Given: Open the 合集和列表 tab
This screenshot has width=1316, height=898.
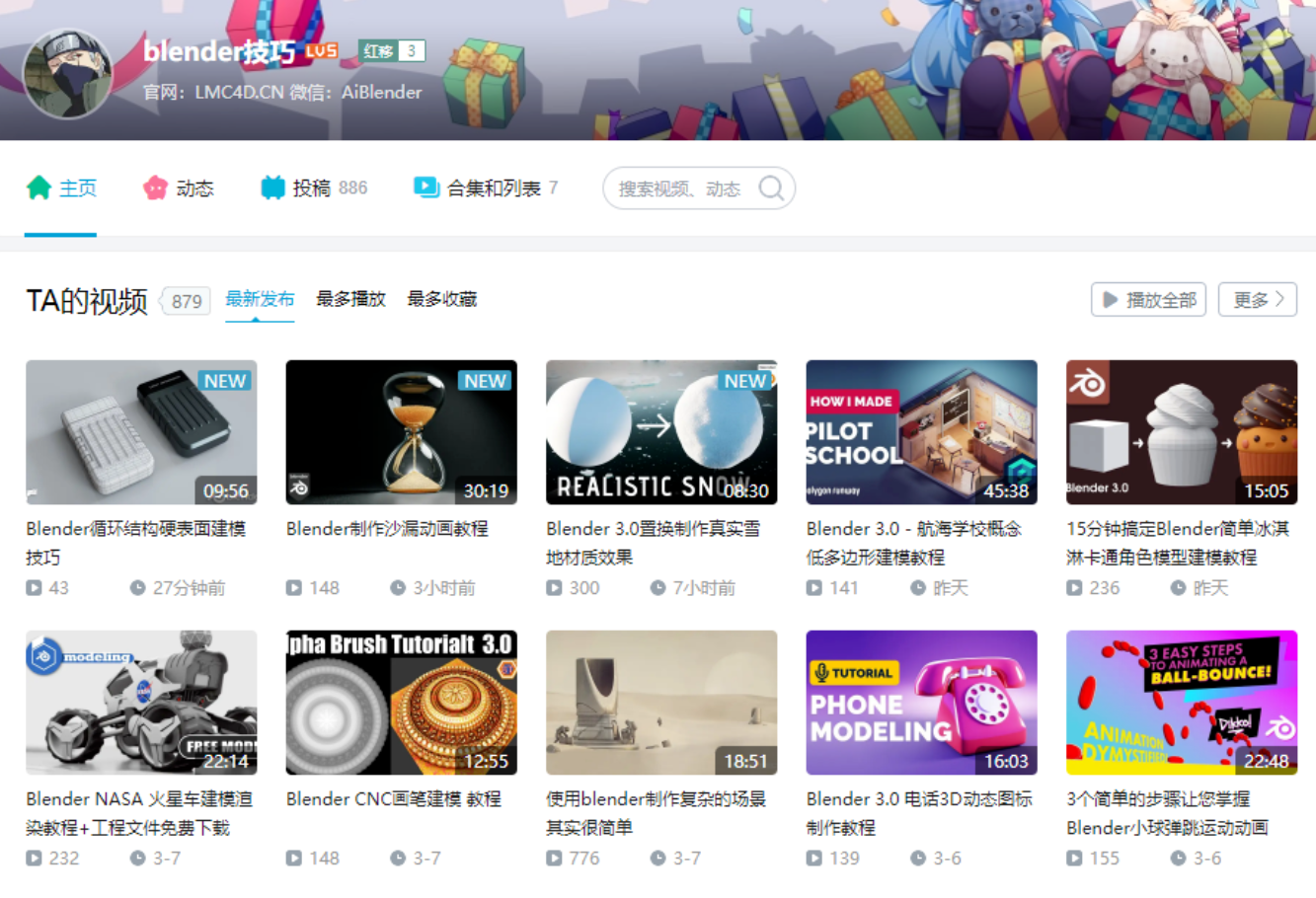Looking at the screenshot, I should pyautogui.click(x=486, y=188).
